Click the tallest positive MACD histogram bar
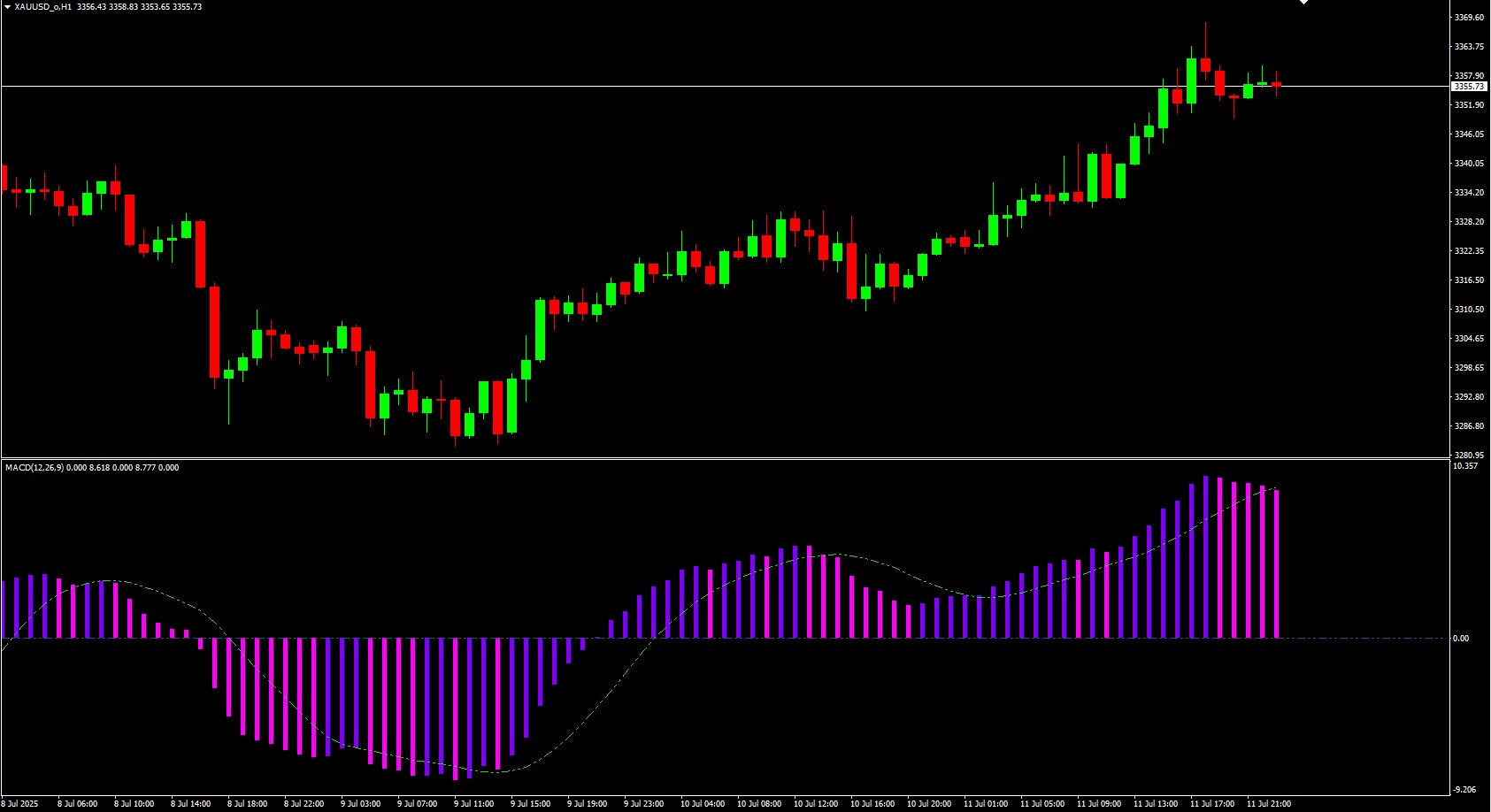Image resolution: width=1491 pixels, height=812 pixels. click(1205, 557)
